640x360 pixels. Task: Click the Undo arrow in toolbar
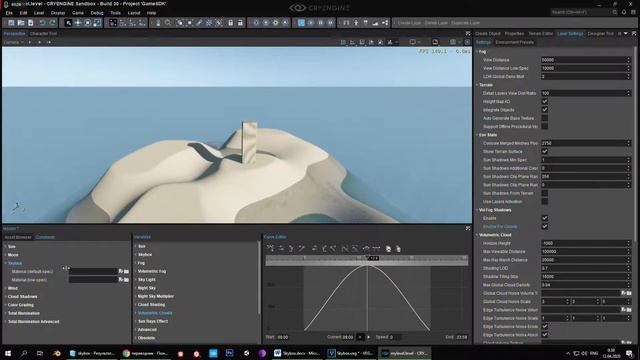point(42,23)
